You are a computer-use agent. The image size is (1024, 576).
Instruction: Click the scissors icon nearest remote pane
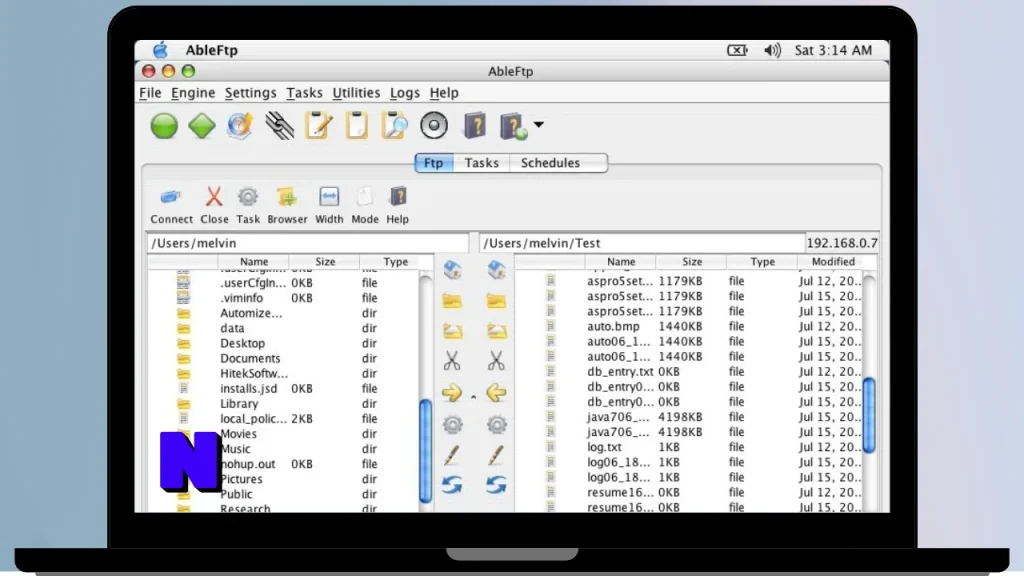[496, 360]
